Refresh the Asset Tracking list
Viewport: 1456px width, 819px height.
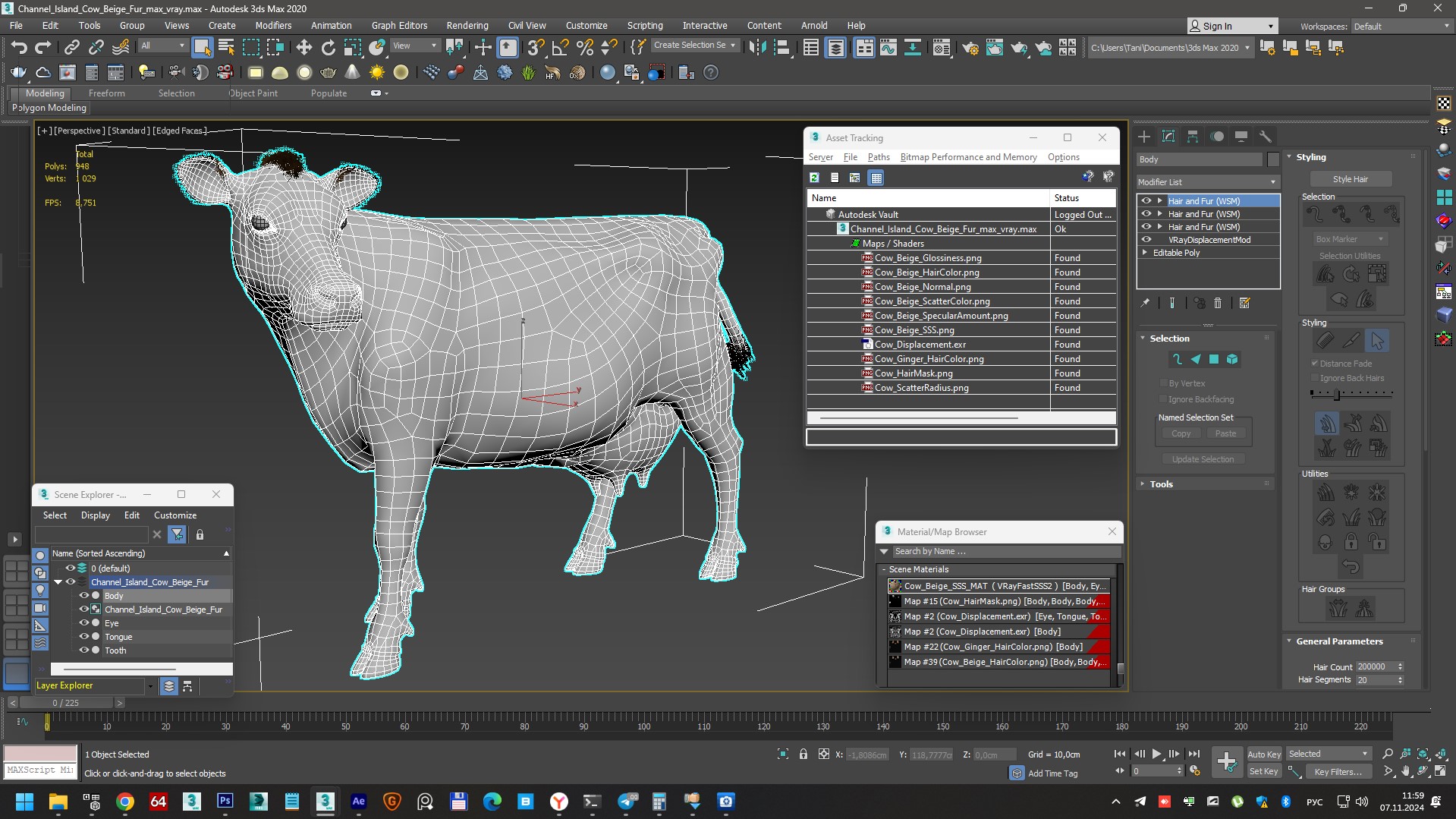tap(814, 178)
